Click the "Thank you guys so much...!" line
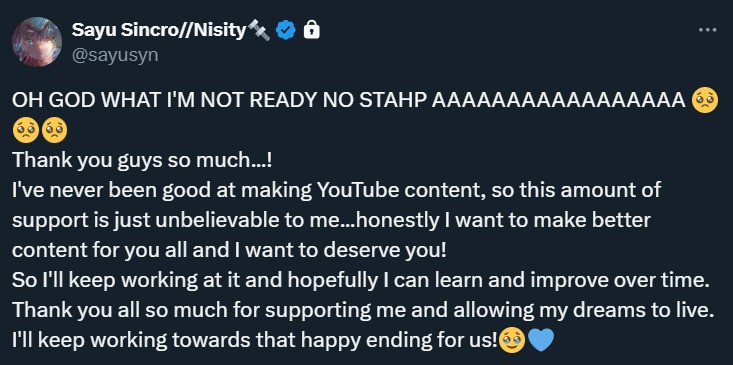The image size is (733, 365). click(x=143, y=160)
